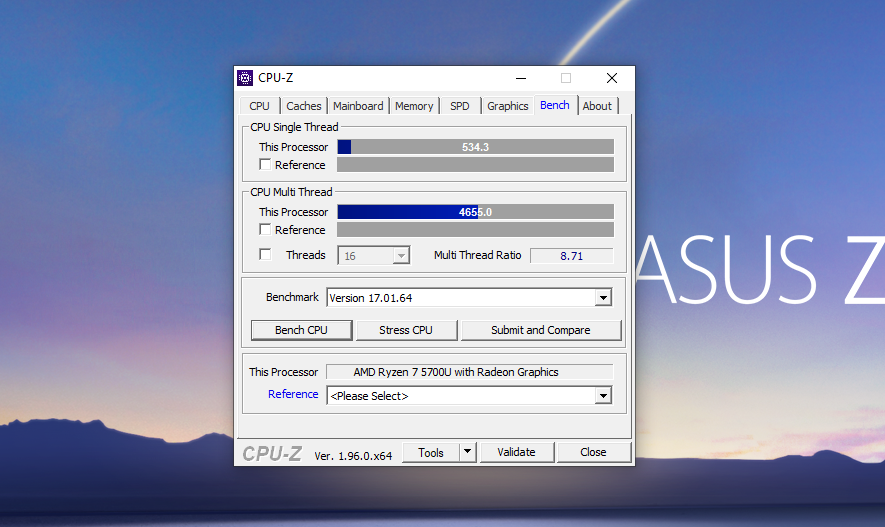
Task: Open the SPD tab
Action: point(460,106)
